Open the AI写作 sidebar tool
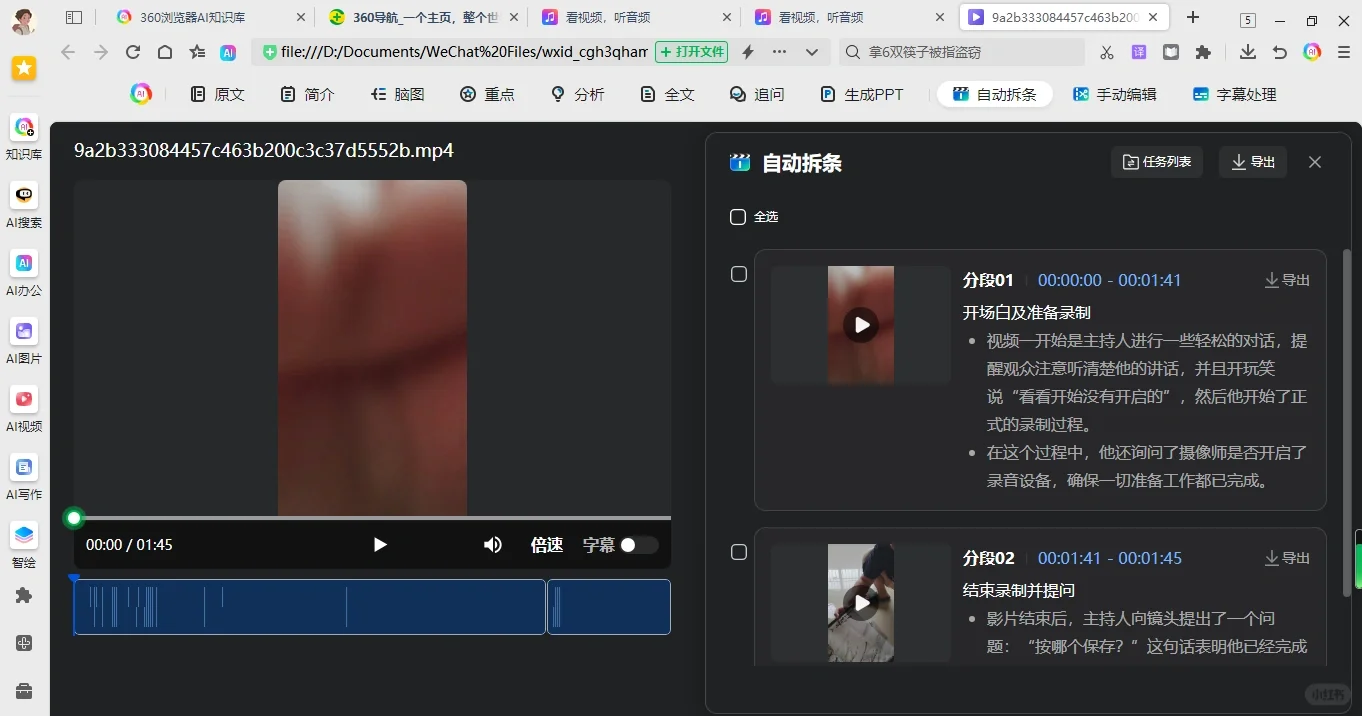Image resolution: width=1362 pixels, height=716 pixels. click(24, 468)
